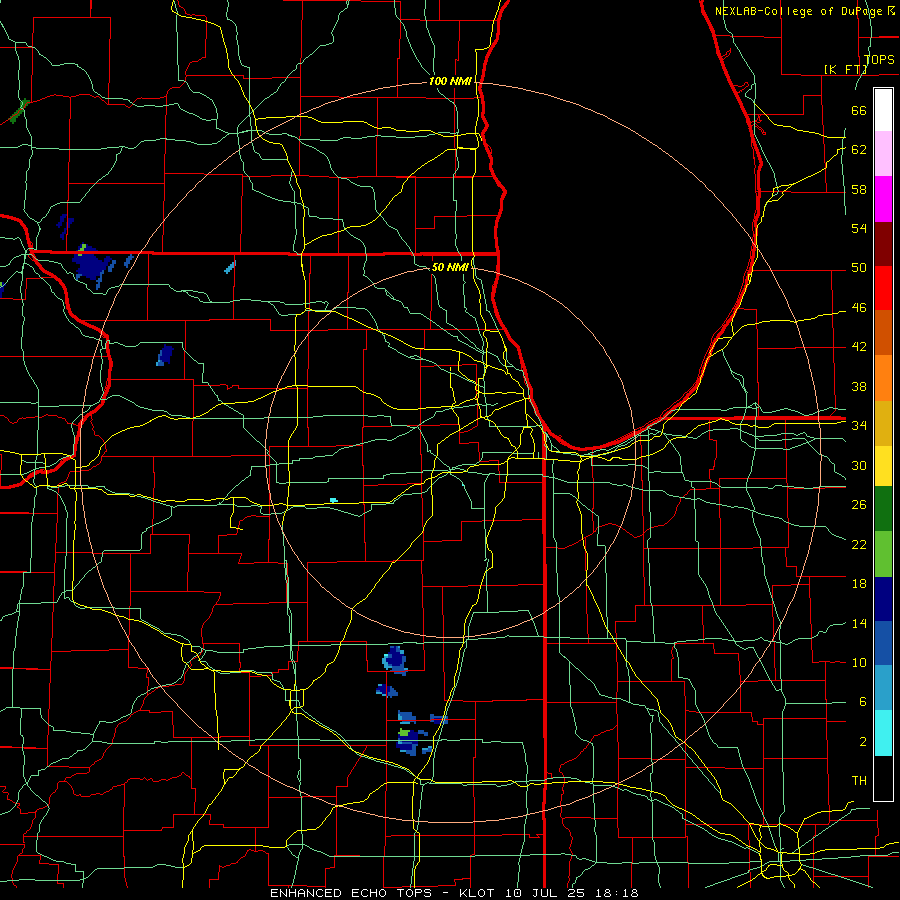Click the legend value "62"

tap(859, 150)
